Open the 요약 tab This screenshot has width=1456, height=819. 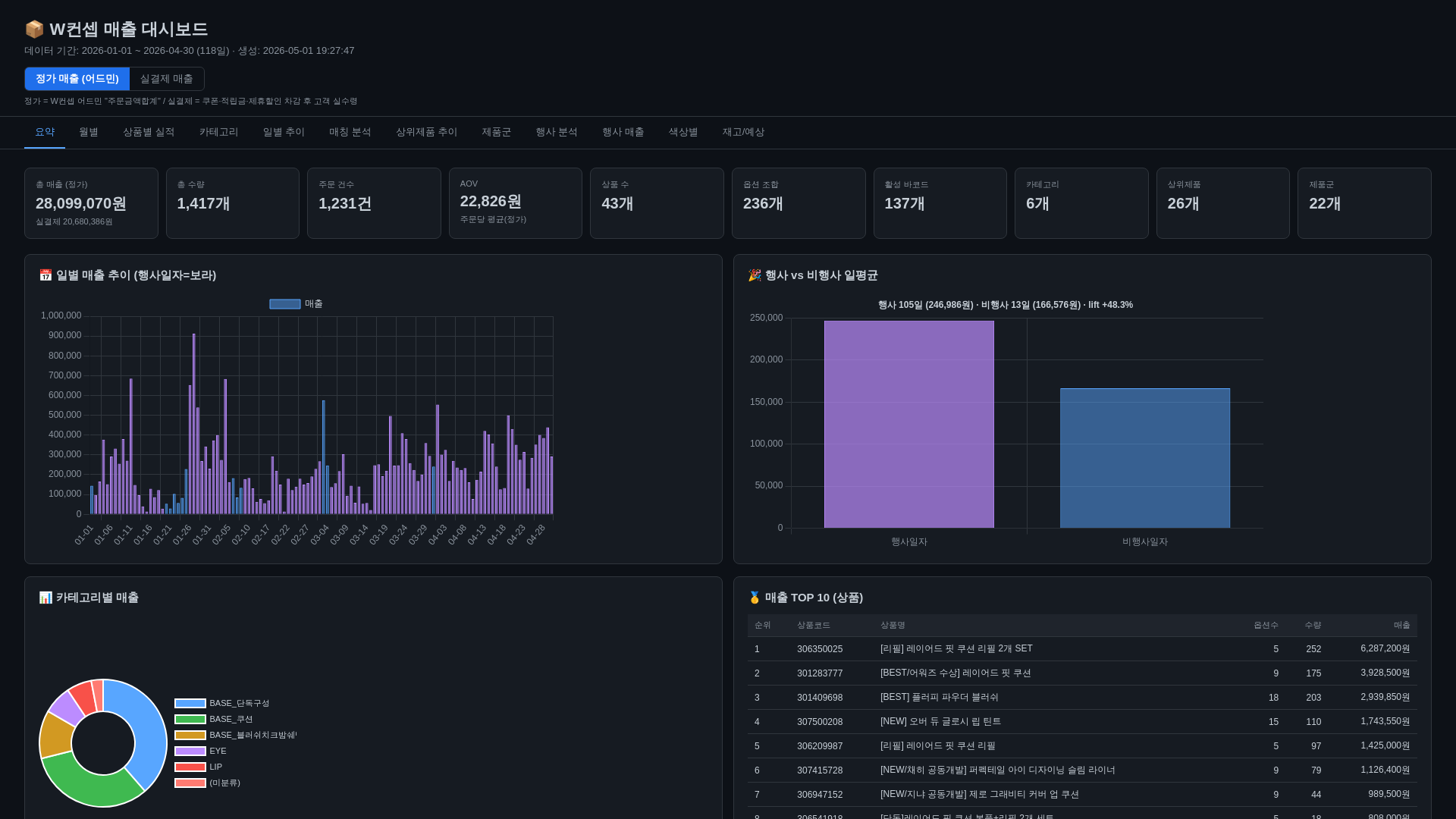click(x=45, y=132)
